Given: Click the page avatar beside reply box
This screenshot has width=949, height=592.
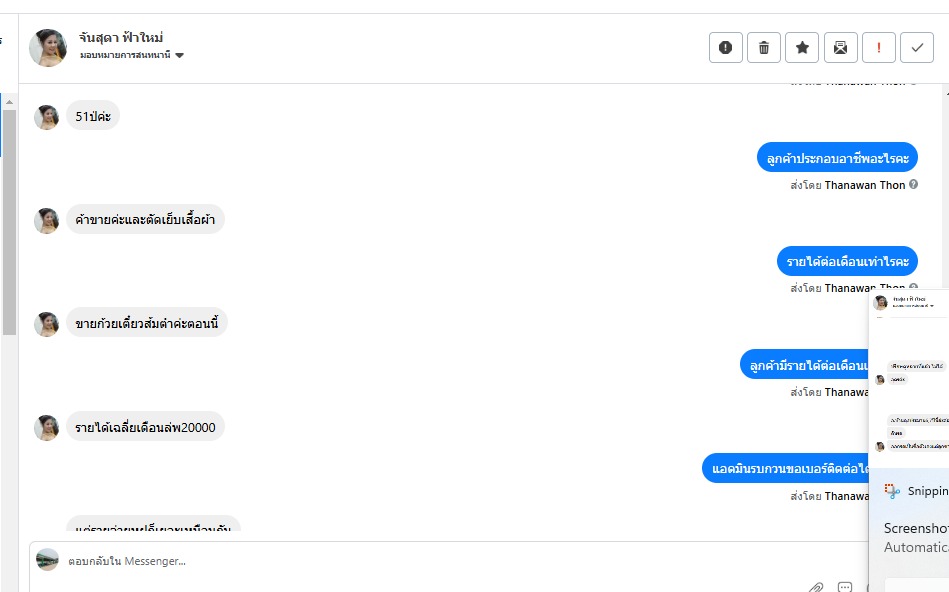Looking at the screenshot, I should tap(47, 560).
